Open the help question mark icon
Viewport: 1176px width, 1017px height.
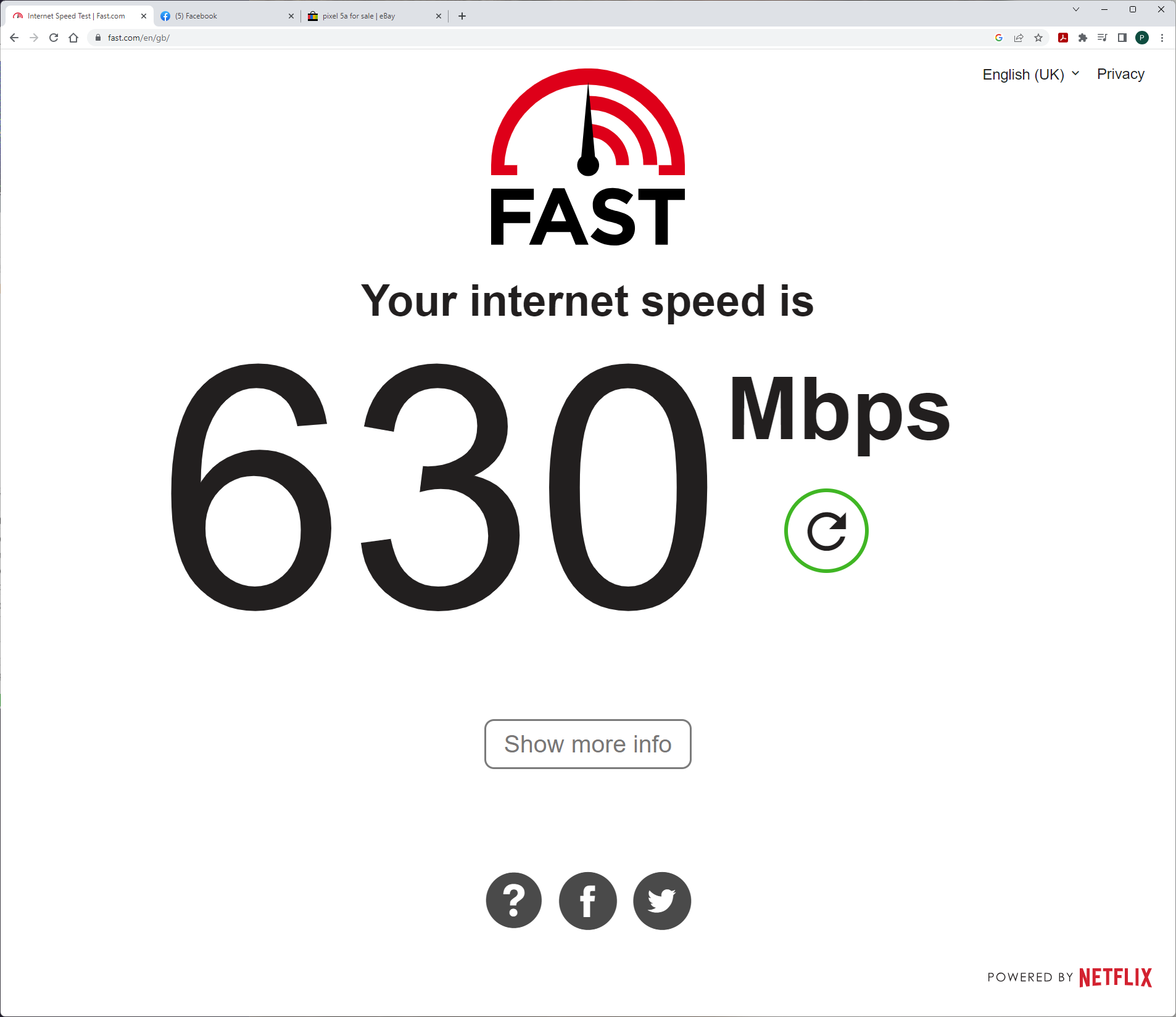coord(514,900)
